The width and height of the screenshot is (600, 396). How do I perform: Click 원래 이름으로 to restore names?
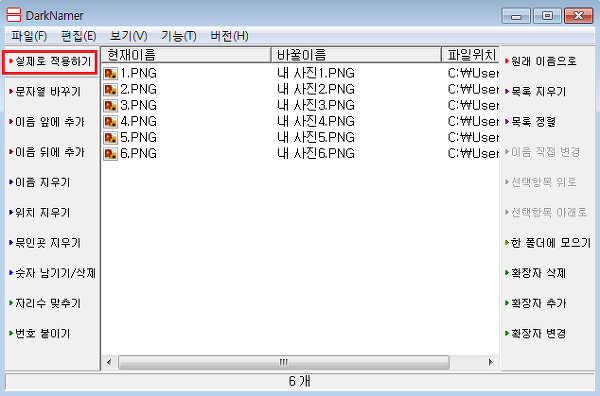[541, 61]
